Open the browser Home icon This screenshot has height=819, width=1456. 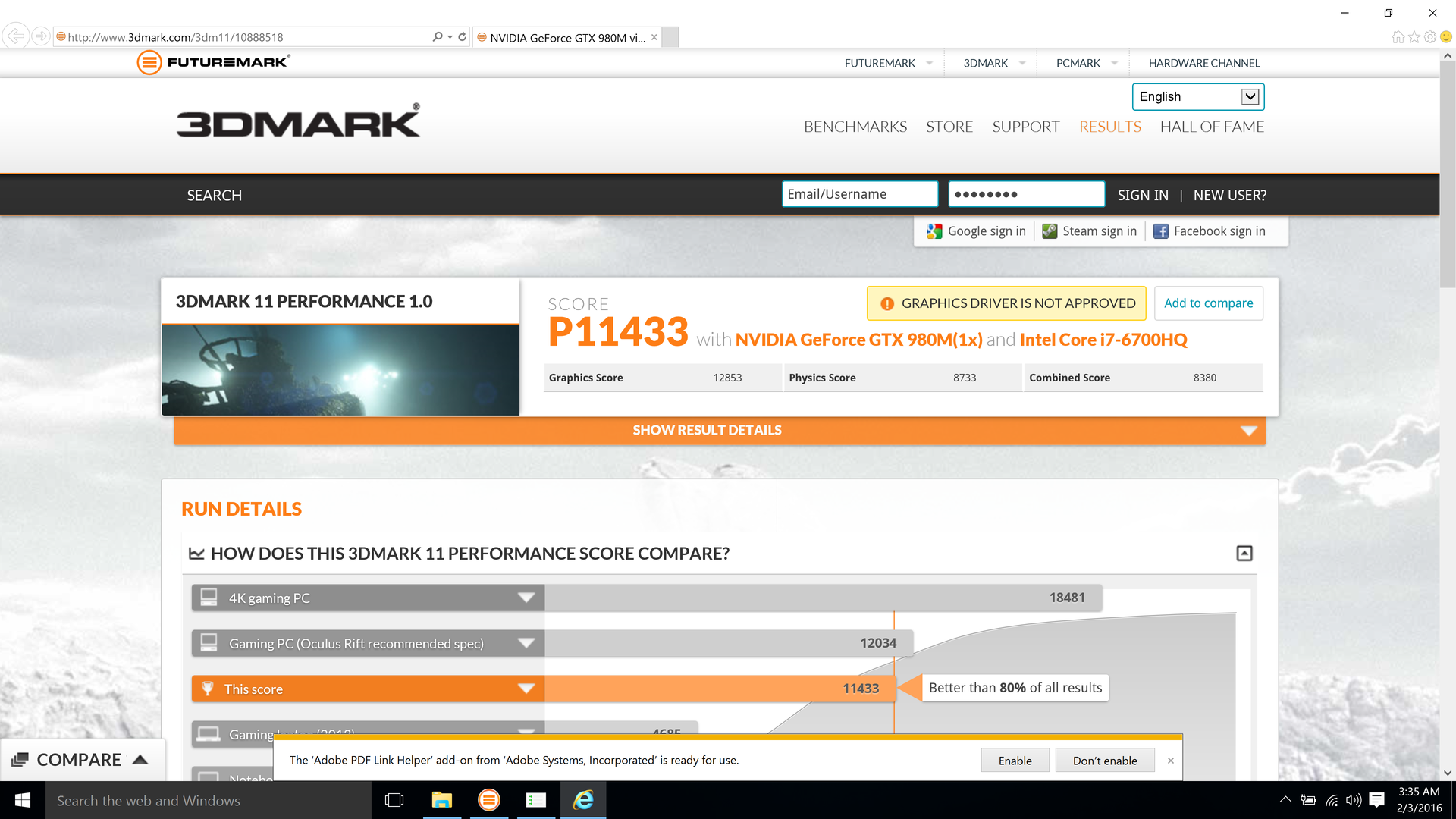tap(1398, 36)
